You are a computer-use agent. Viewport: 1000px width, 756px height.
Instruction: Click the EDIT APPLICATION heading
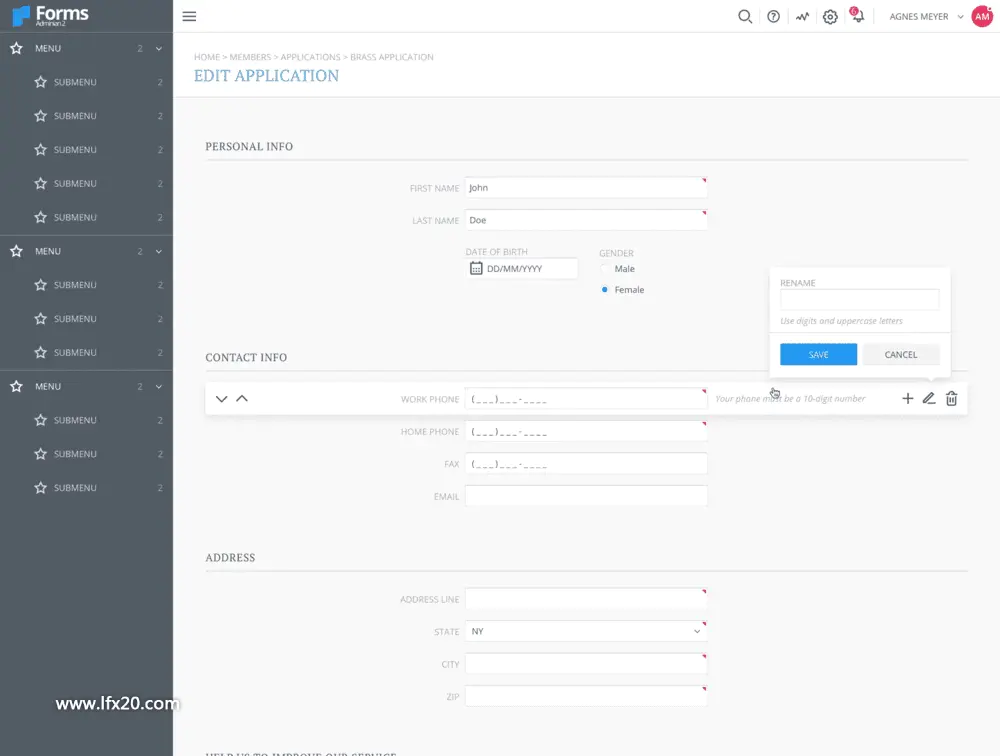click(267, 76)
